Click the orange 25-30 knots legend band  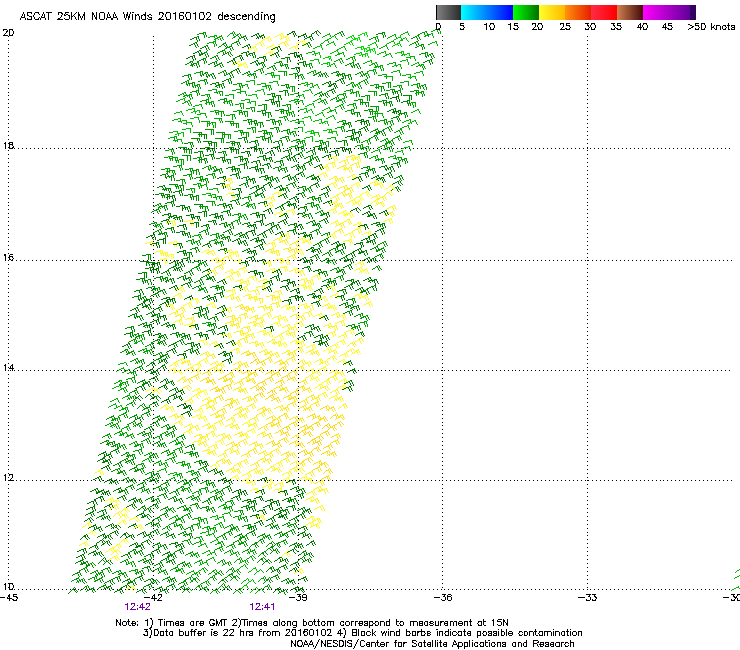click(x=578, y=12)
